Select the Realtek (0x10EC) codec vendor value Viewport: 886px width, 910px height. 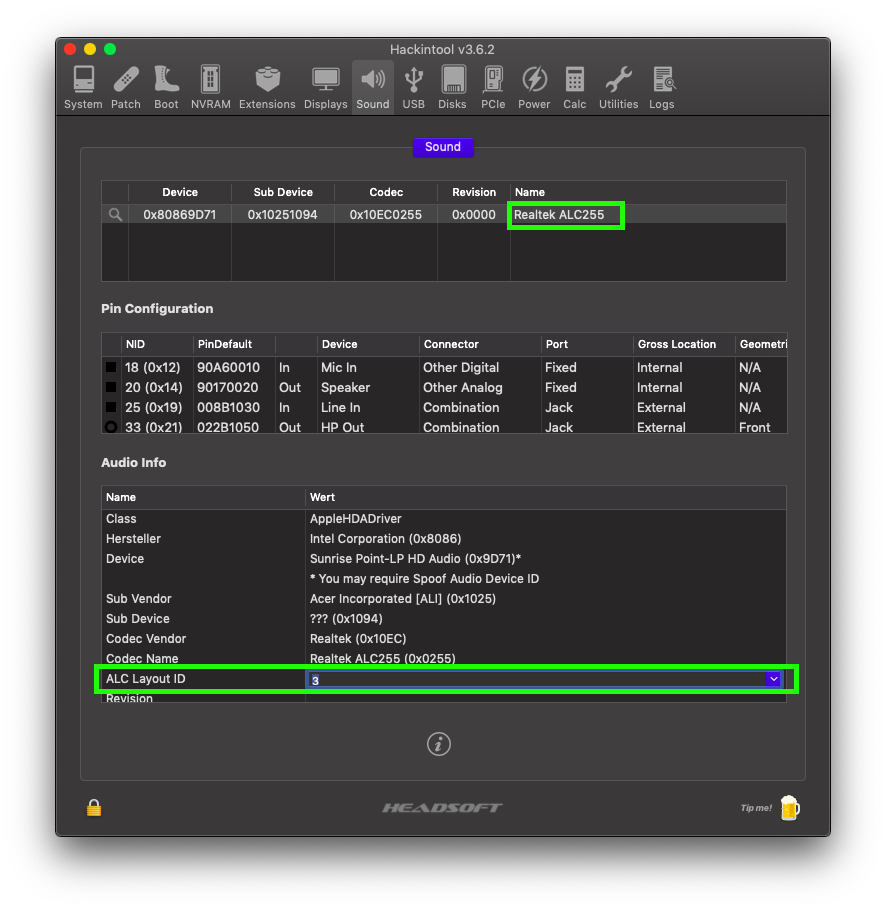coord(358,639)
